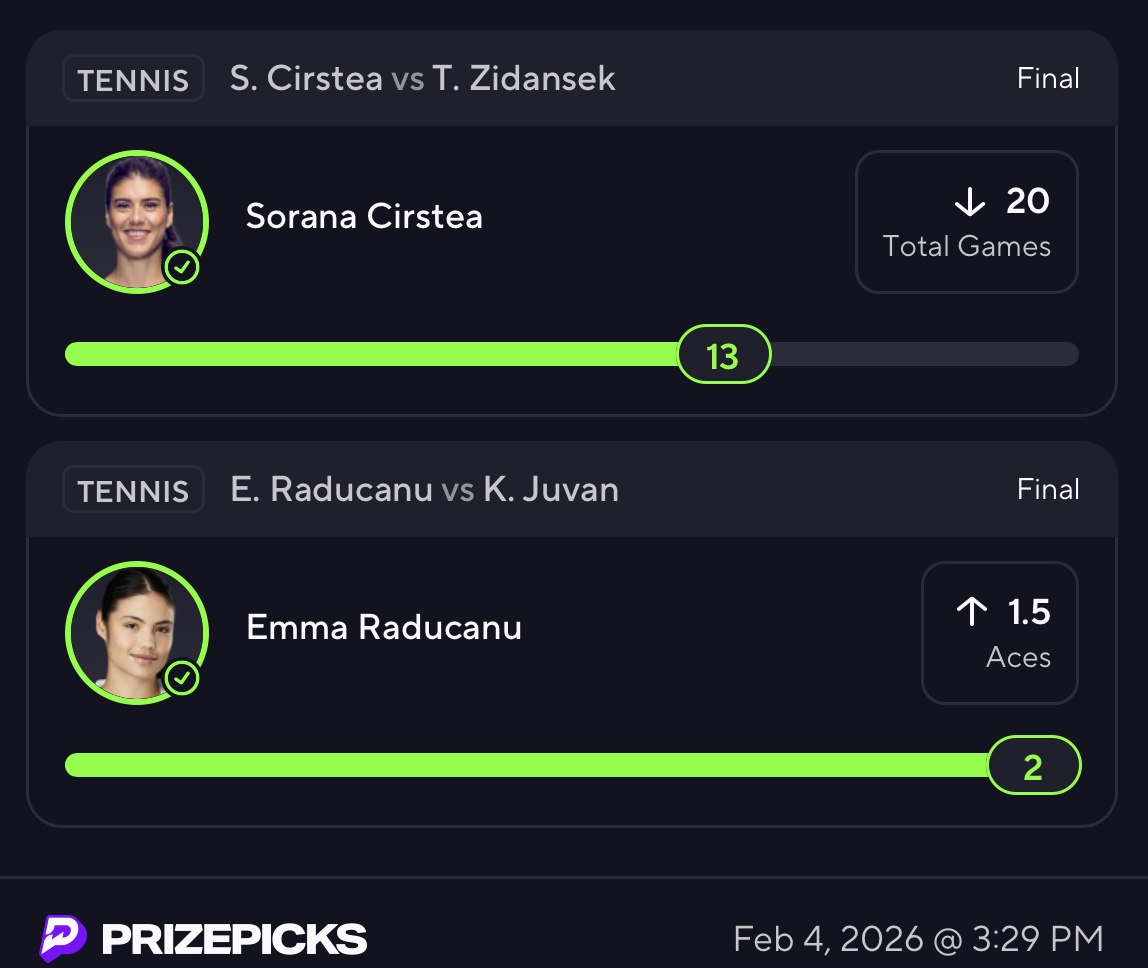
Task: Select the 20 Total Games pick box
Action: click(966, 222)
